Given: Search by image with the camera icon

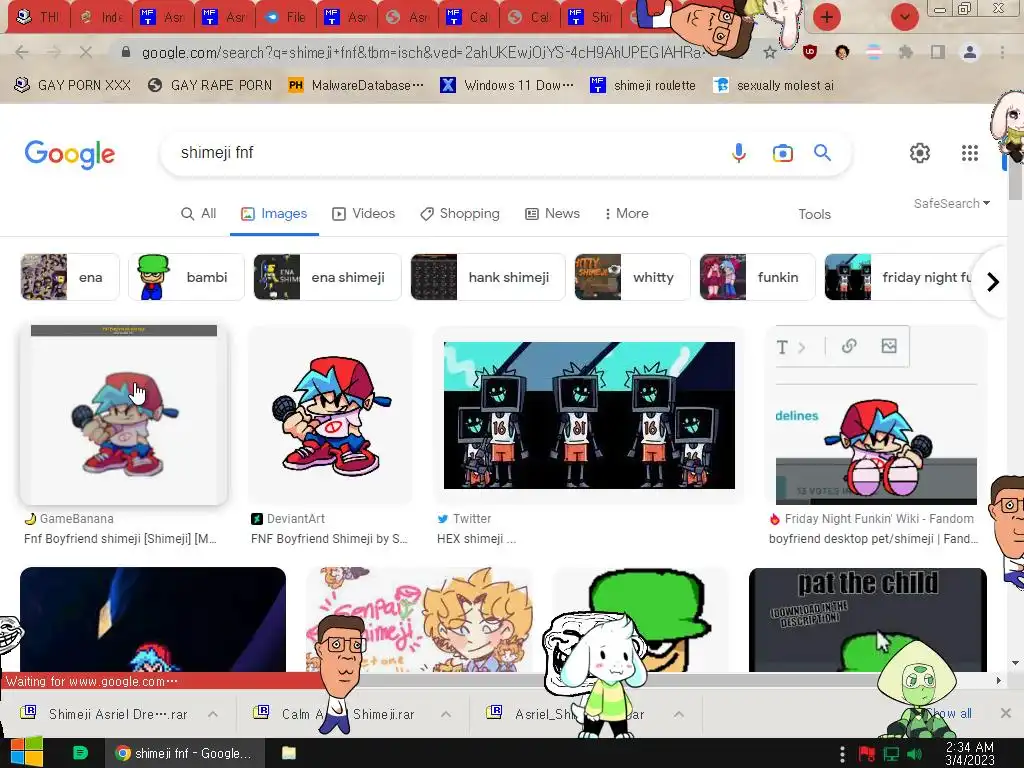Looking at the screenshot, I should 782,153.
